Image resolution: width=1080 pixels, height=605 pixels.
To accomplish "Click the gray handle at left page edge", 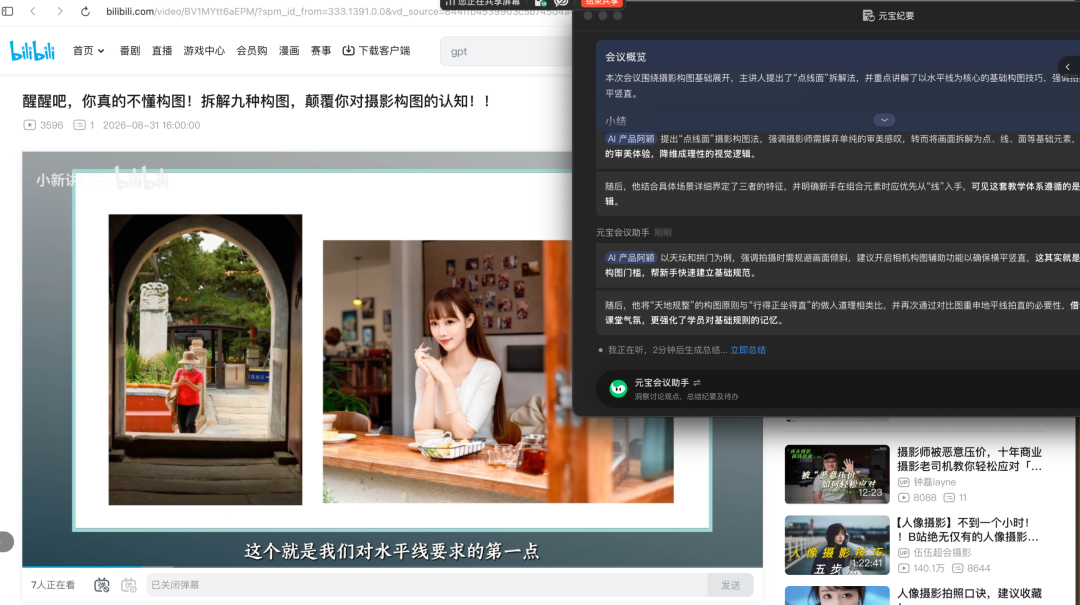I will tap(6, 542).
